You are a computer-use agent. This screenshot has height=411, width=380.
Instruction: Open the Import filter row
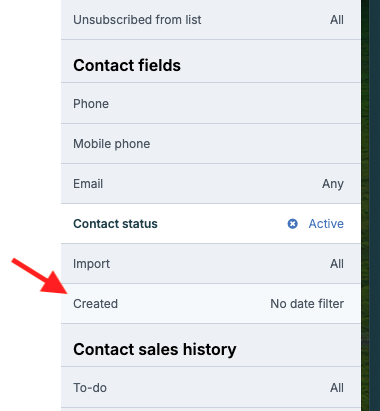[x=211, y=264]
